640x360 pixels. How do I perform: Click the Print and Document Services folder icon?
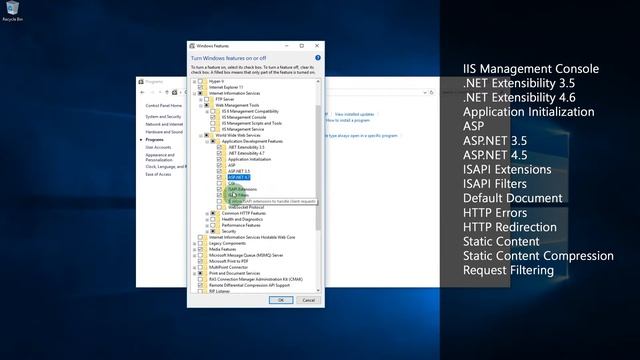point(205,273)
